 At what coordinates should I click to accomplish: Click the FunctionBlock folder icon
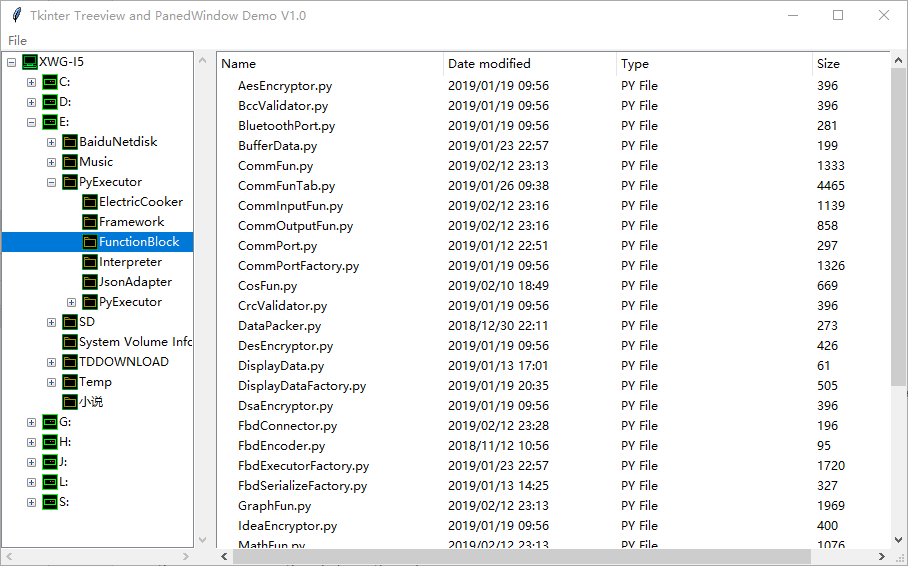coord(90,242)
